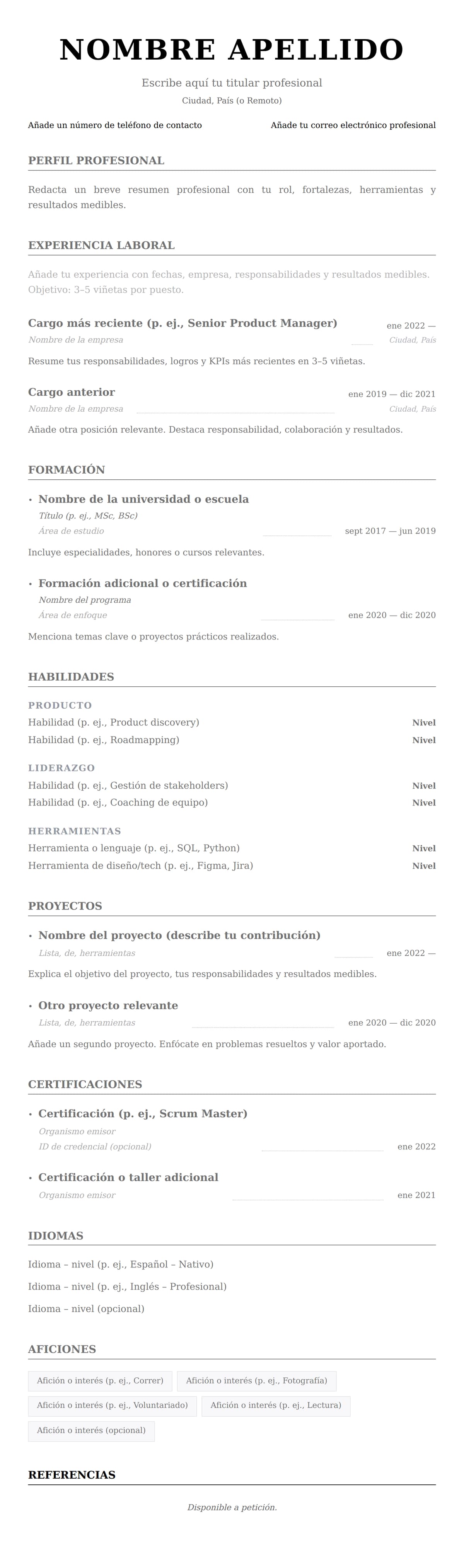Click the Disponible a petición references text
Image resolution: width=464 pixels, height=1568 pixels.
[x=232, y=1507]
